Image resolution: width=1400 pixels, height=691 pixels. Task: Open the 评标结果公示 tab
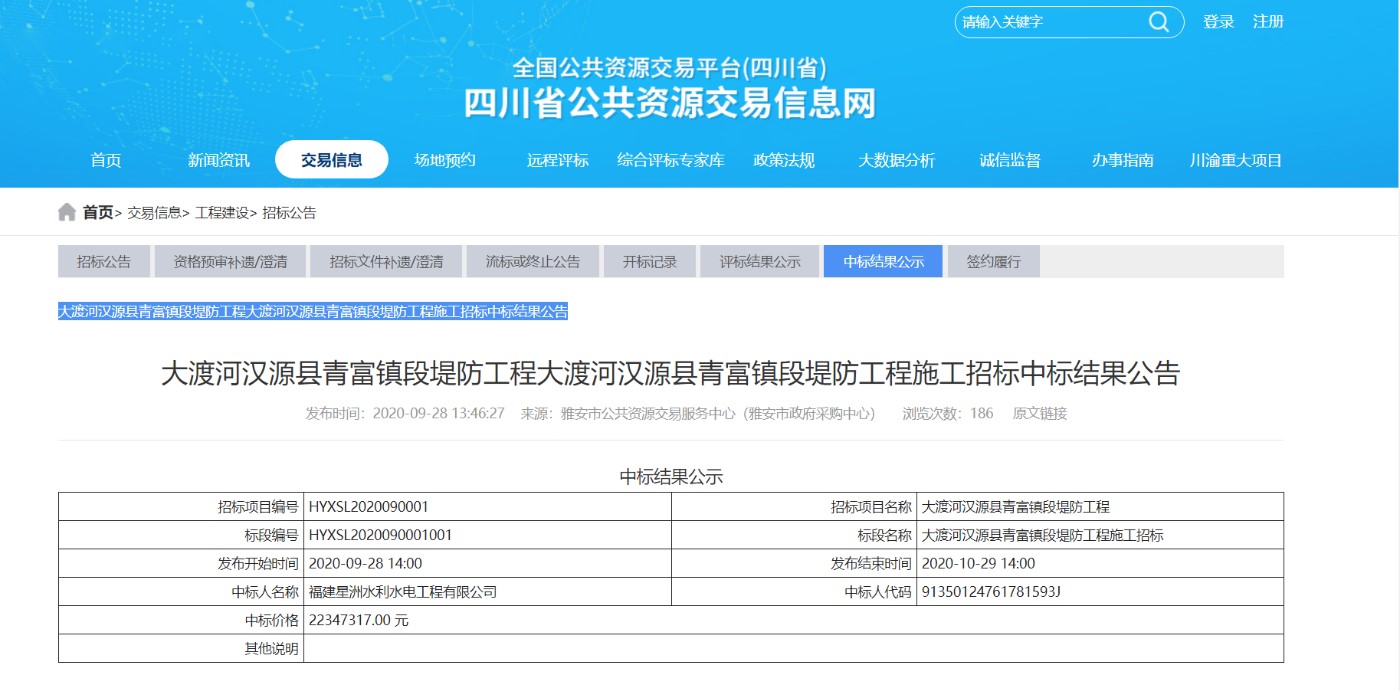pyautogui.click(x=760, y=262)
